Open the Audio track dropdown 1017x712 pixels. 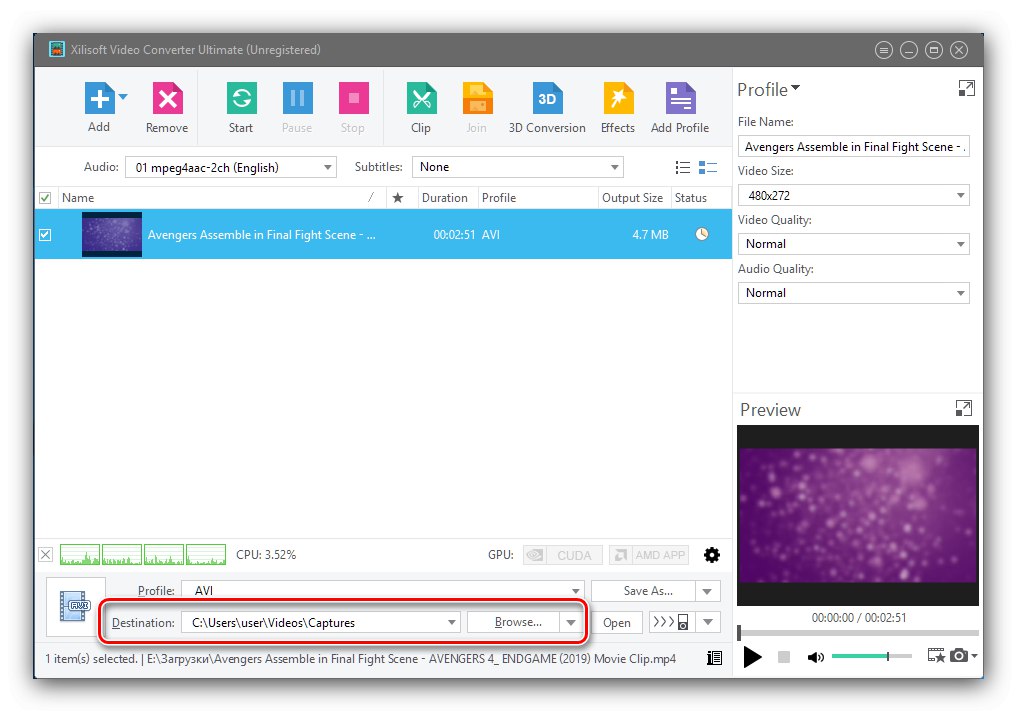point(230,167)
